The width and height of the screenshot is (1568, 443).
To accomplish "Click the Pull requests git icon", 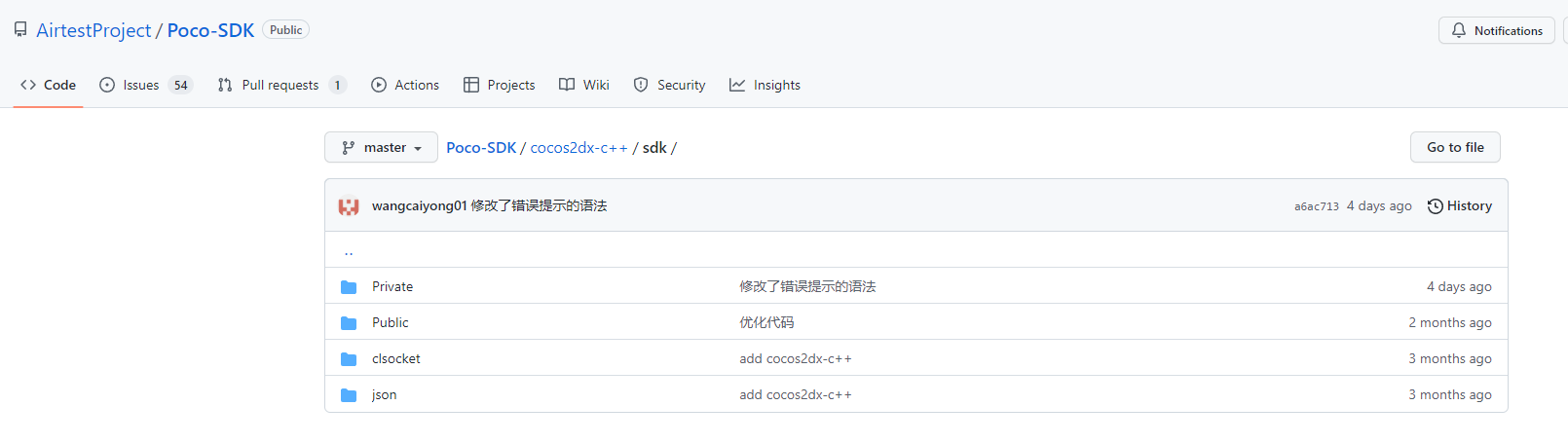I will point(225,85).
